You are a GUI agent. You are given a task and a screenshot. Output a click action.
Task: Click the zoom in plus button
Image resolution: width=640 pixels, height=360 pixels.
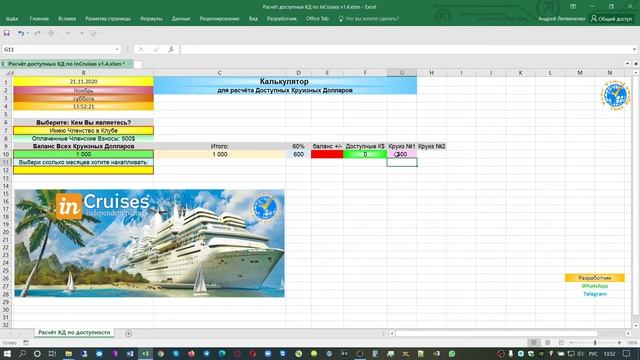(x=619, y=342)
